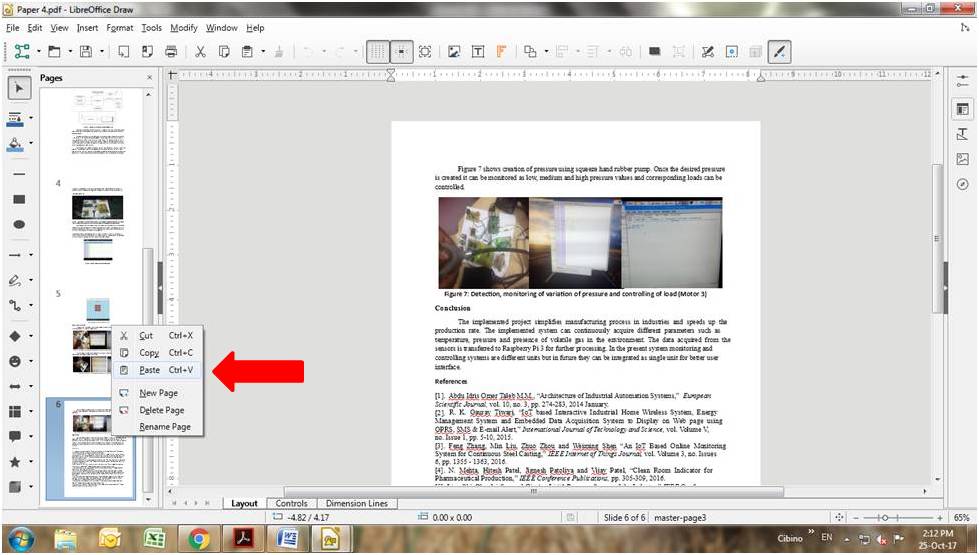Select the Flowchart shapes tool

16,411
